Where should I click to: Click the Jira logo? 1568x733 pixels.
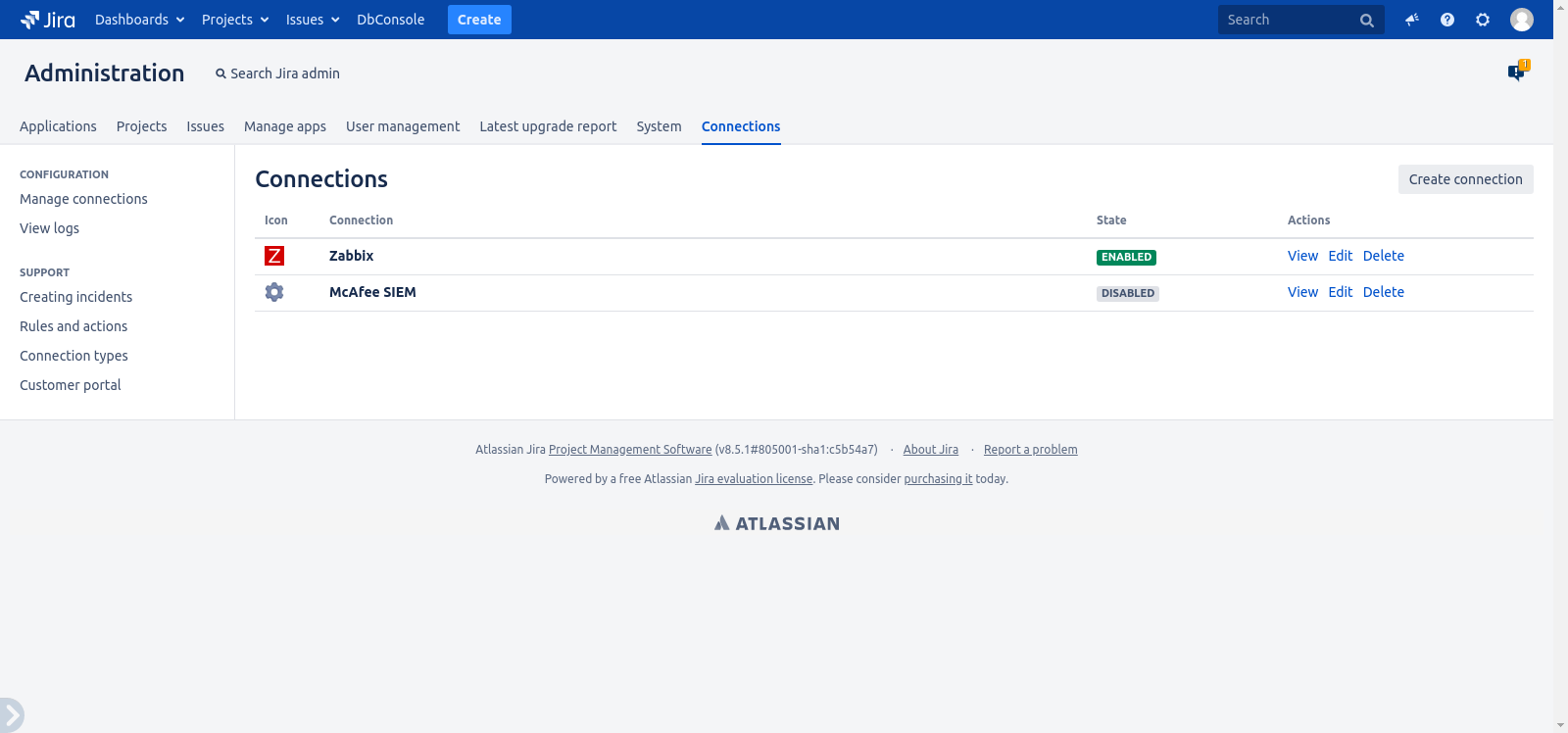click(47, 20)
